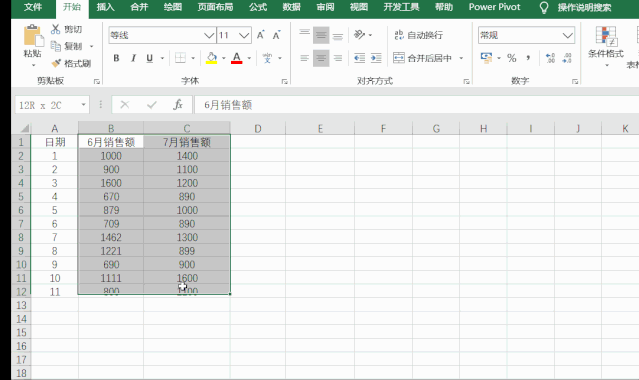The image size is (639, 380).
Task: Align text to vertical middle
Action: coord(321,35)
